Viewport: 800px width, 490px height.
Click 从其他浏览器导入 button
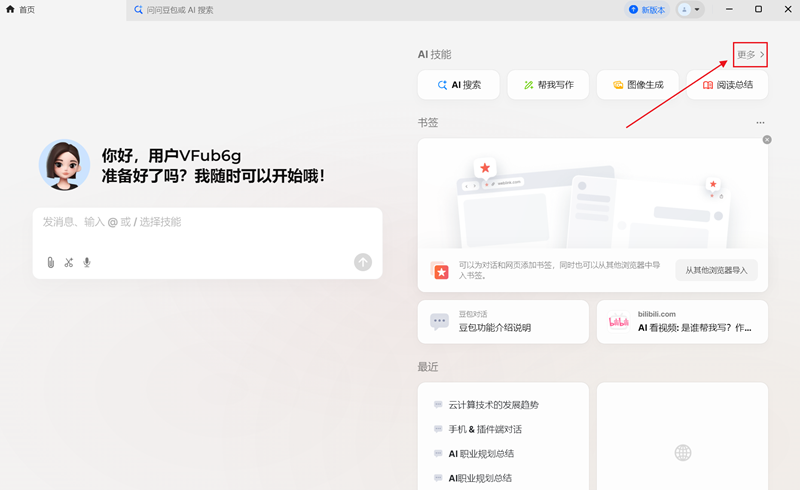716,270
